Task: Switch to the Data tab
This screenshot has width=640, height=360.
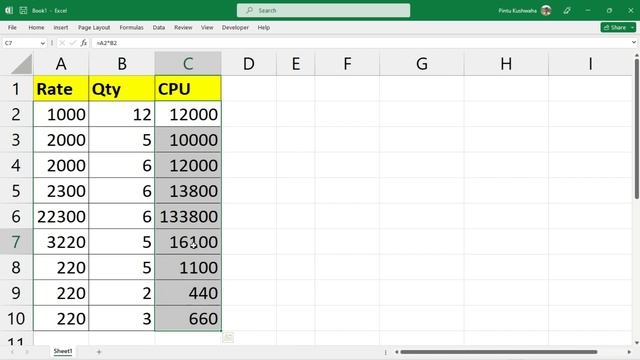Action: pos(159,27)
